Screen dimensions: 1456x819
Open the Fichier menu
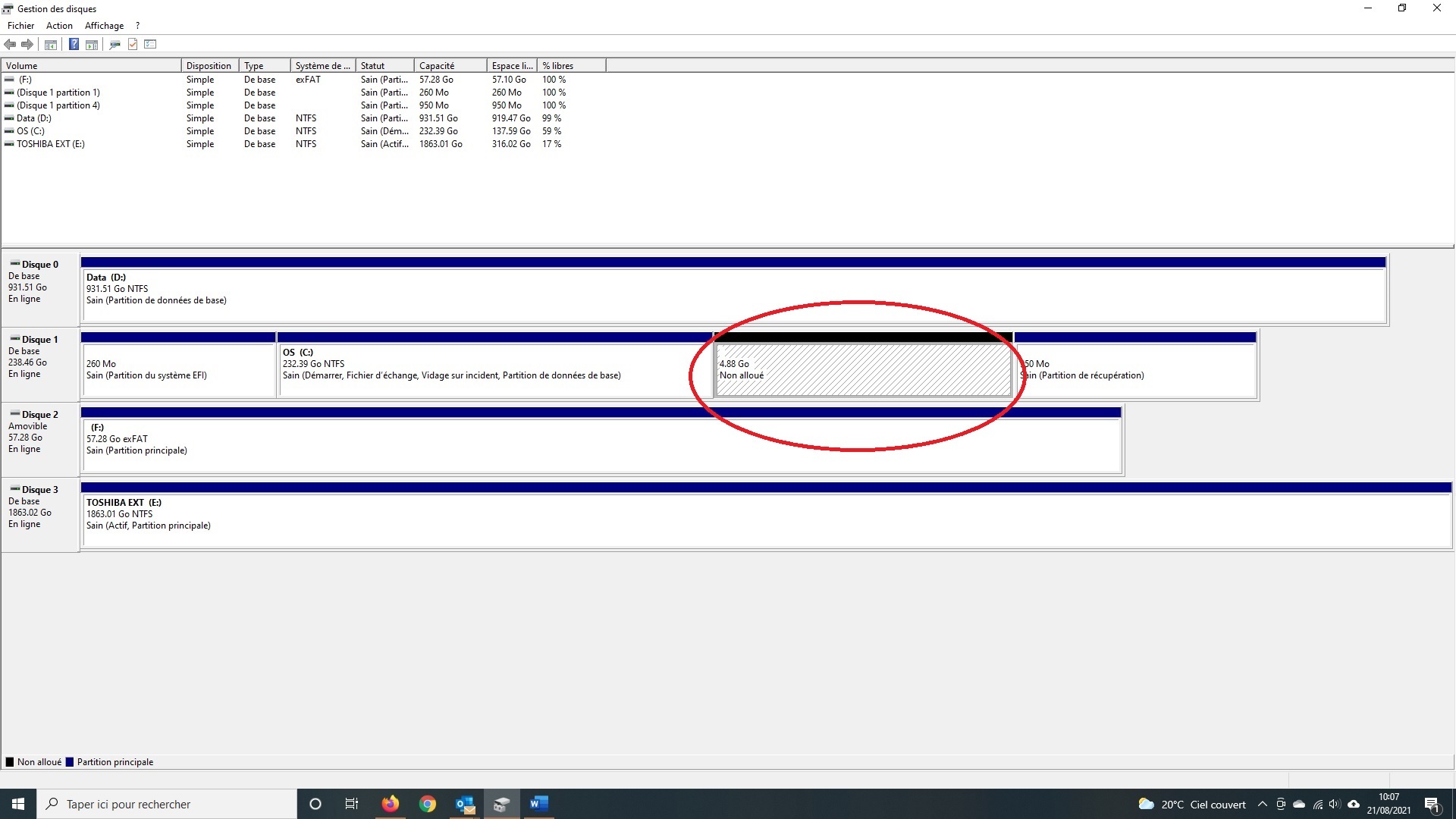[20, 26]
